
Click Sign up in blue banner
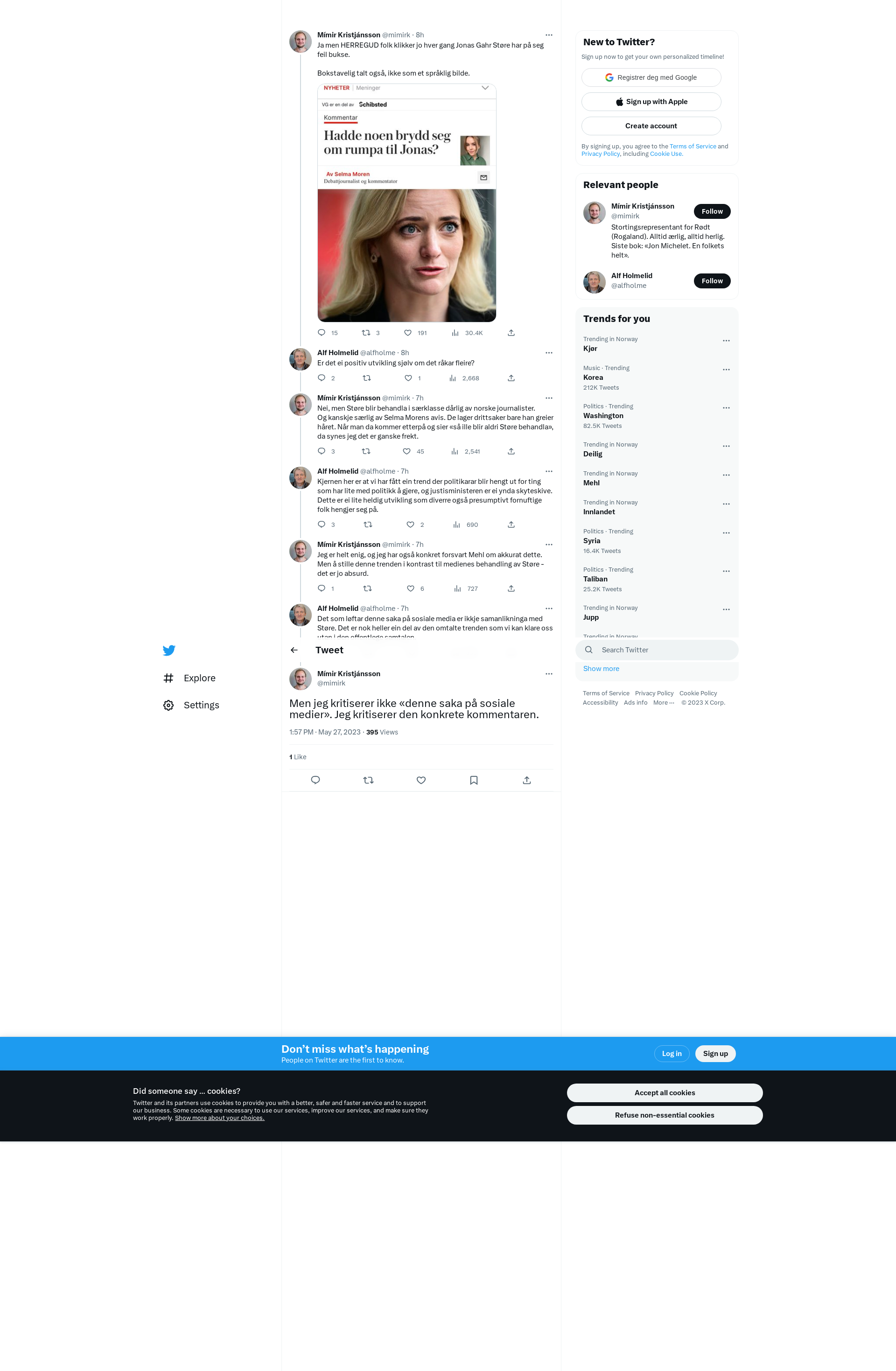pos(715,1054)
